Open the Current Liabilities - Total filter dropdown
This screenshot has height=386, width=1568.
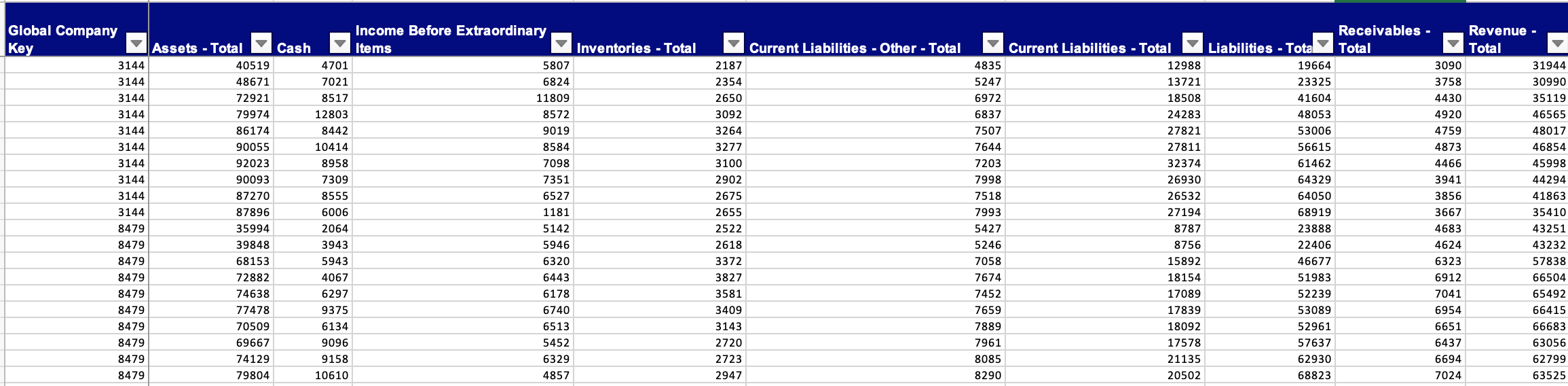[x=1192, y=43]
